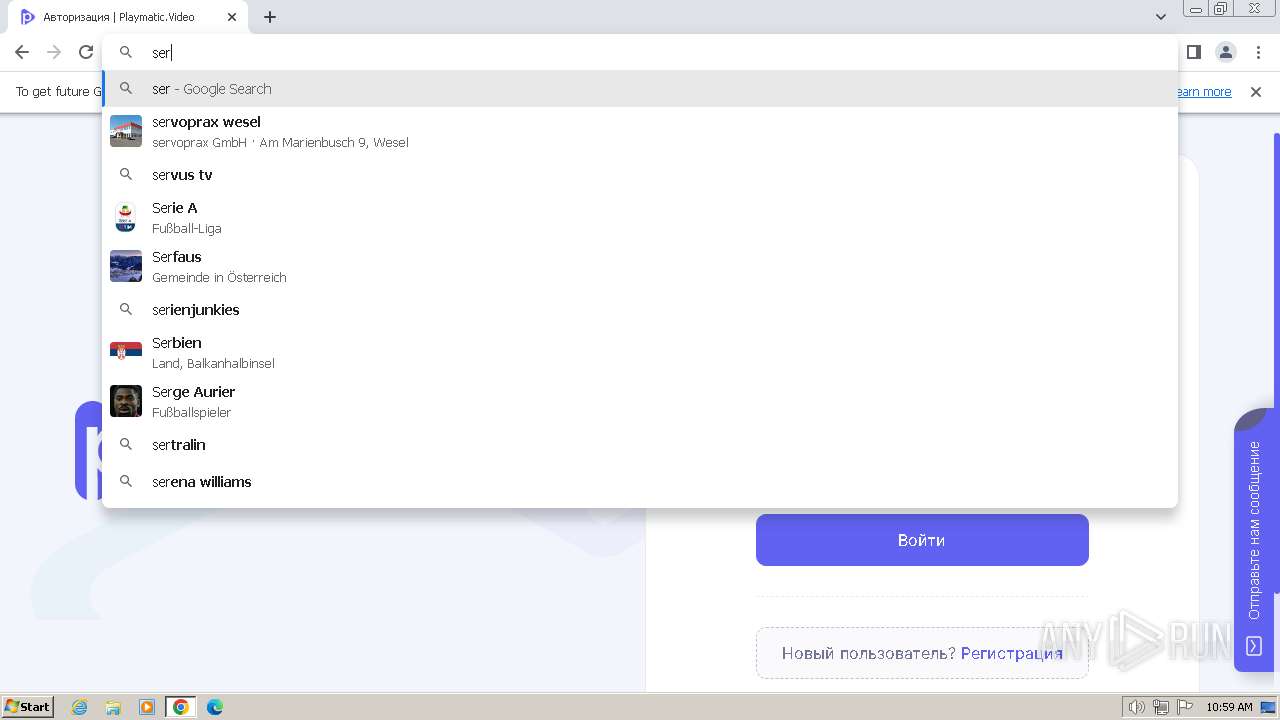Click search icon beside 'servus tv'

tap(126, 174)
